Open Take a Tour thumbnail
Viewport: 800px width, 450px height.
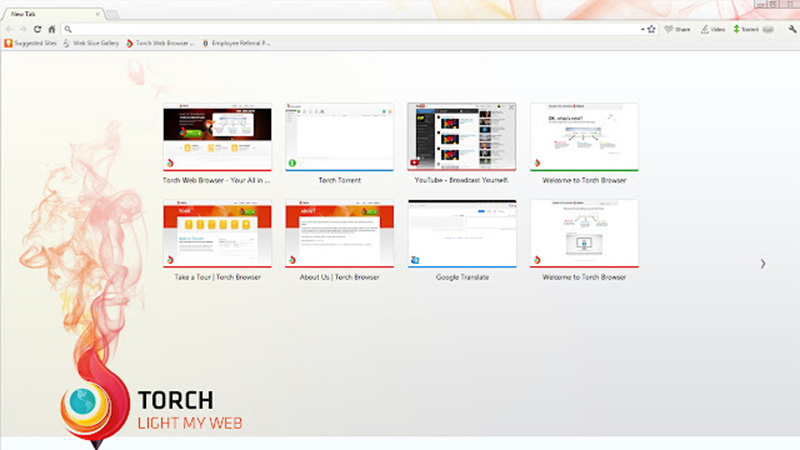click(x=217, y=234)
